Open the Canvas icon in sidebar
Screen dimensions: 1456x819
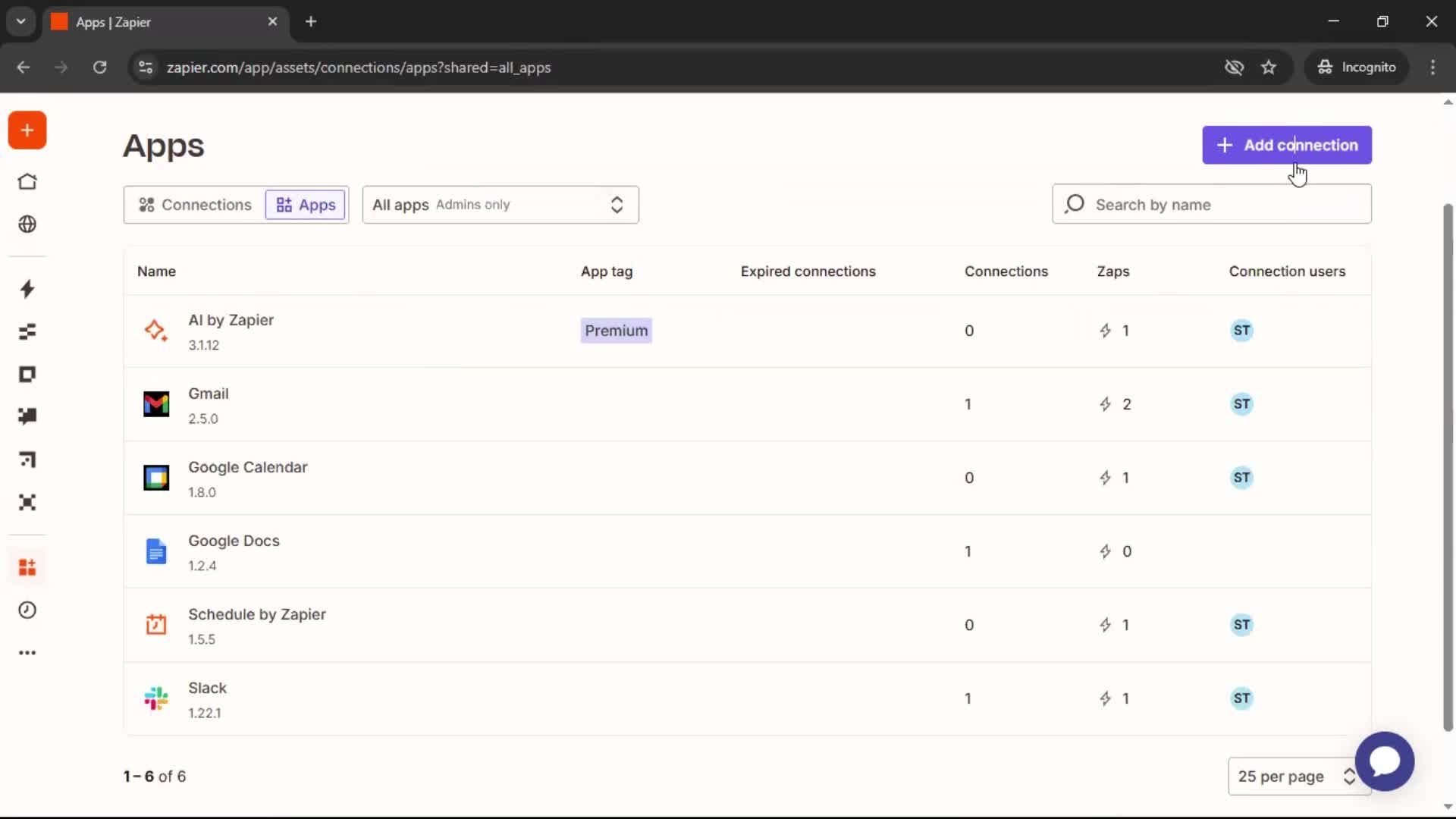pyautogui.click(x=27, y=460)
